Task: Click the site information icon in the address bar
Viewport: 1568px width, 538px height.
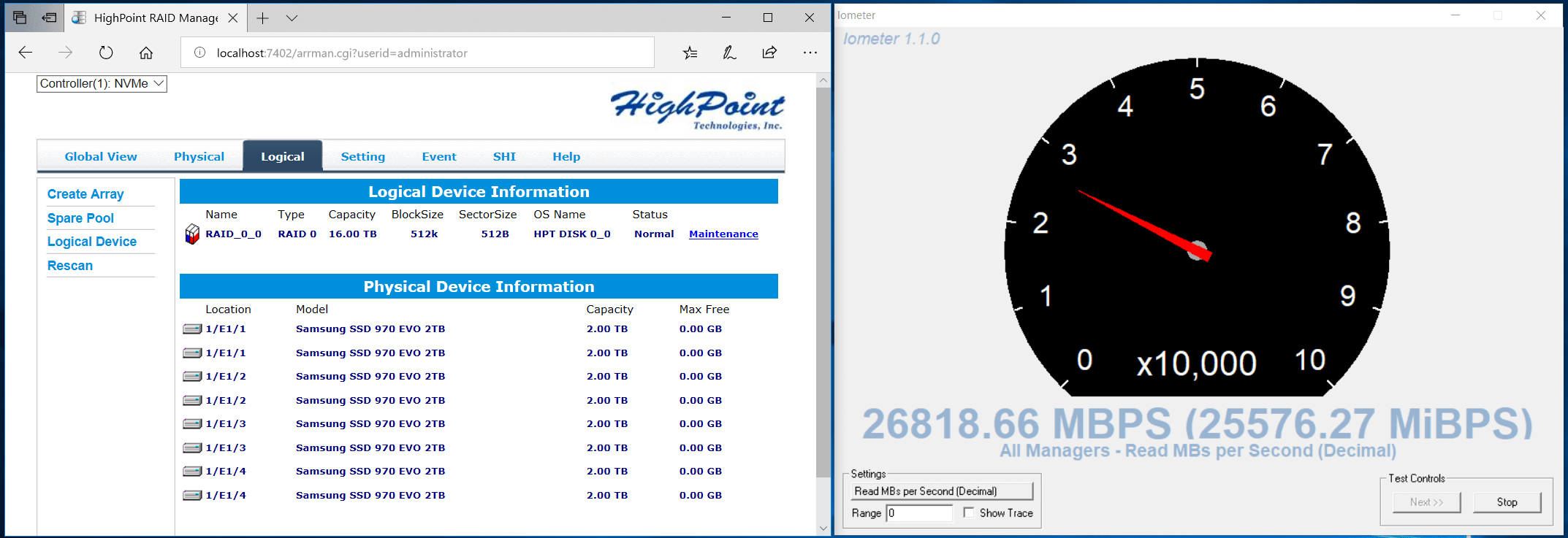Action: click(199, 53)
